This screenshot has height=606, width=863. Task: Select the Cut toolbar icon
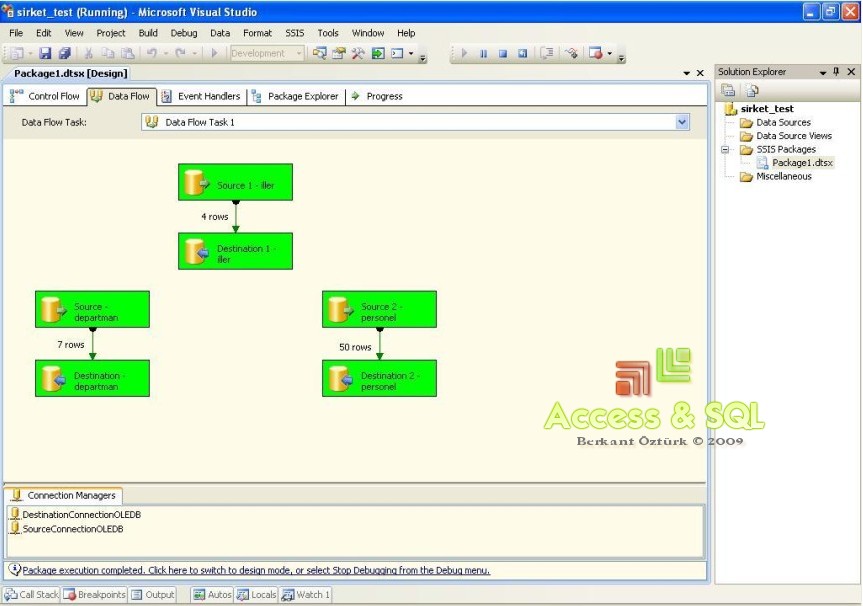click(x=88, y=51)
